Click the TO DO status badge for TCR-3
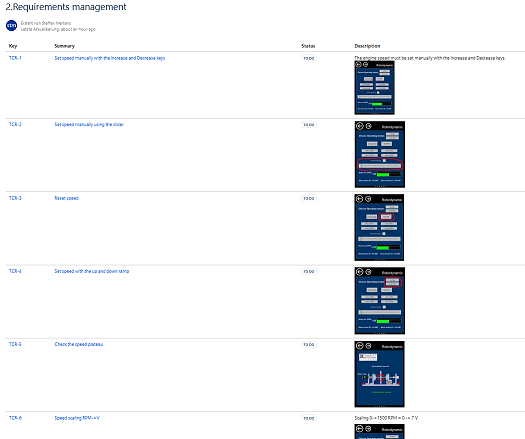525x439 pixels. pos(309,198)
